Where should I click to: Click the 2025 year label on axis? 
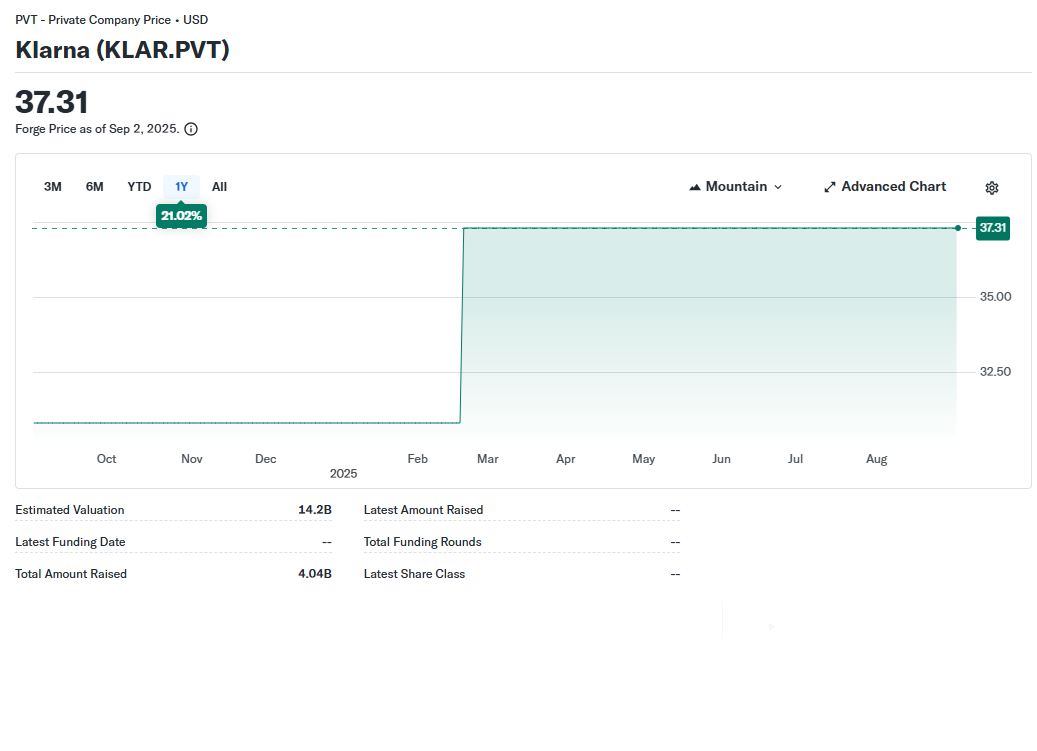(x=343, y=473)
